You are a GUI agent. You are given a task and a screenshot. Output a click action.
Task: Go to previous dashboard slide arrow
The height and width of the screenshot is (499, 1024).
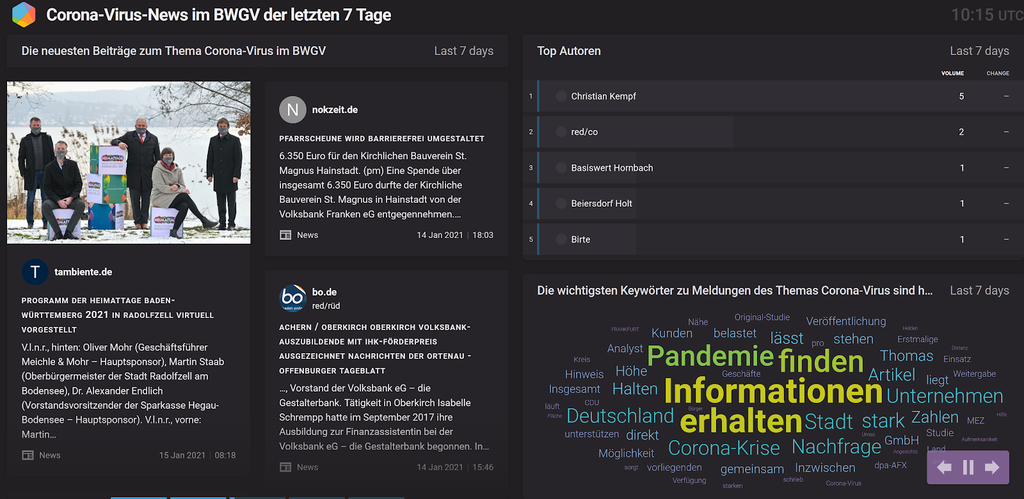(944, 467)
